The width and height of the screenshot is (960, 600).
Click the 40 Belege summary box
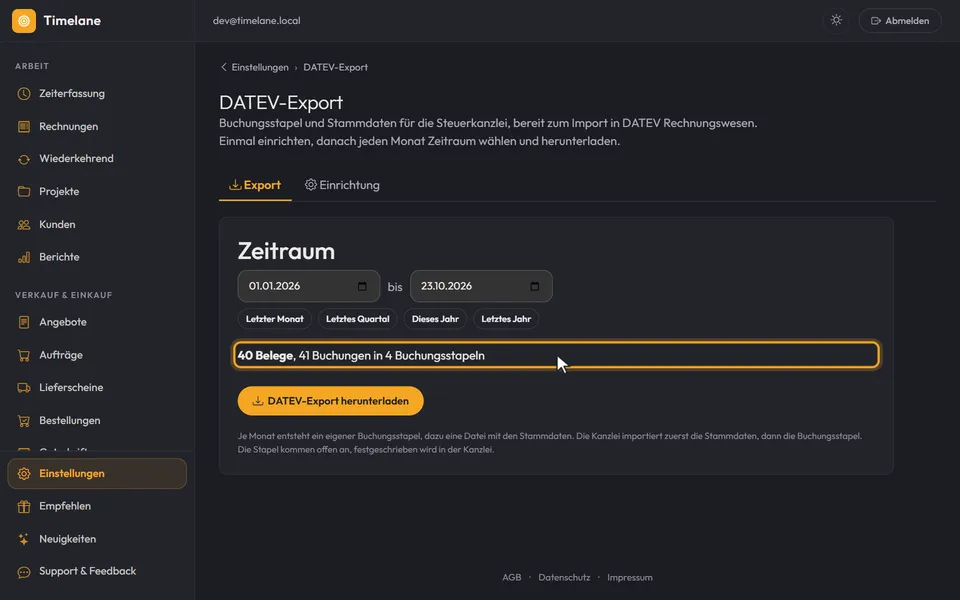pyautogui.click(x=556, y=355)
